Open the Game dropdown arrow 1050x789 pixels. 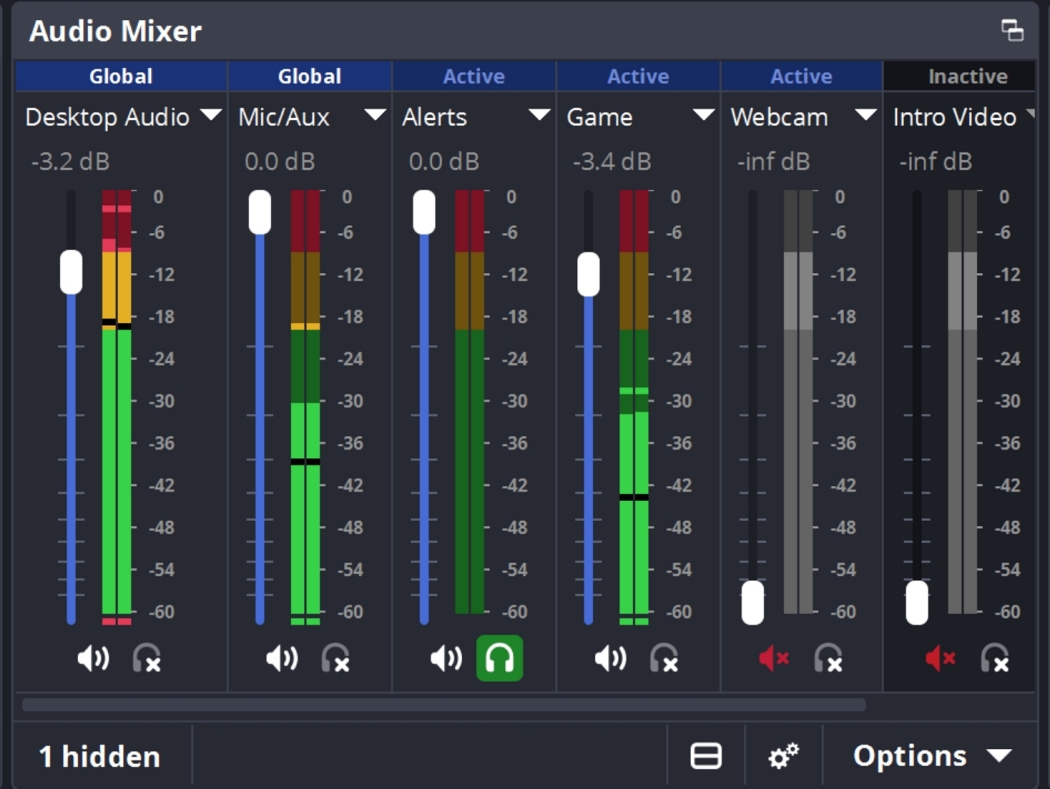pos(703,115)
